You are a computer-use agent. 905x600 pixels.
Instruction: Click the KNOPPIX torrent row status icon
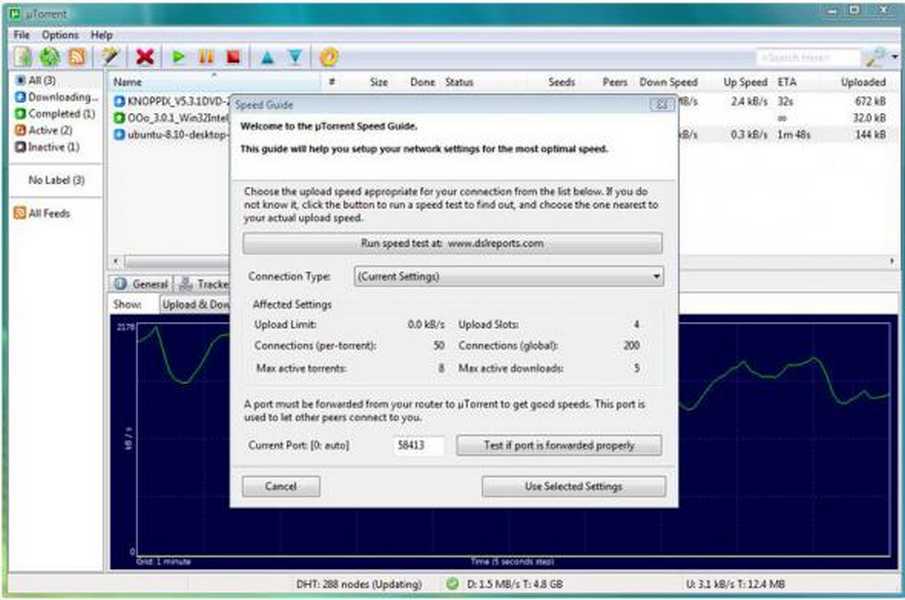[119, 102]
